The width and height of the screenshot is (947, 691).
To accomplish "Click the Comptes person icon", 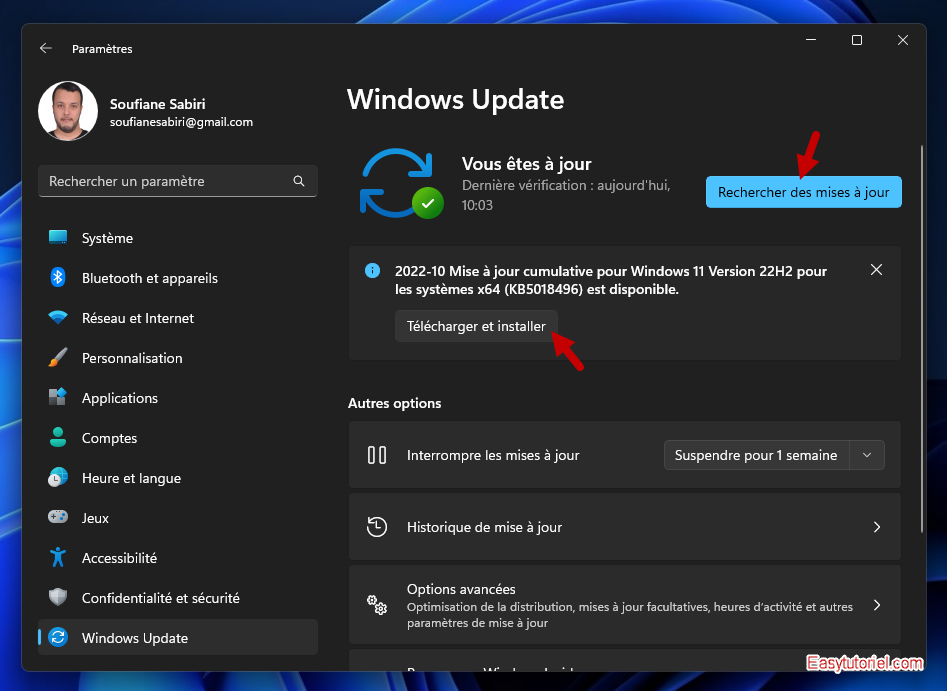I will pyautogui.click(x=58, y=437).
